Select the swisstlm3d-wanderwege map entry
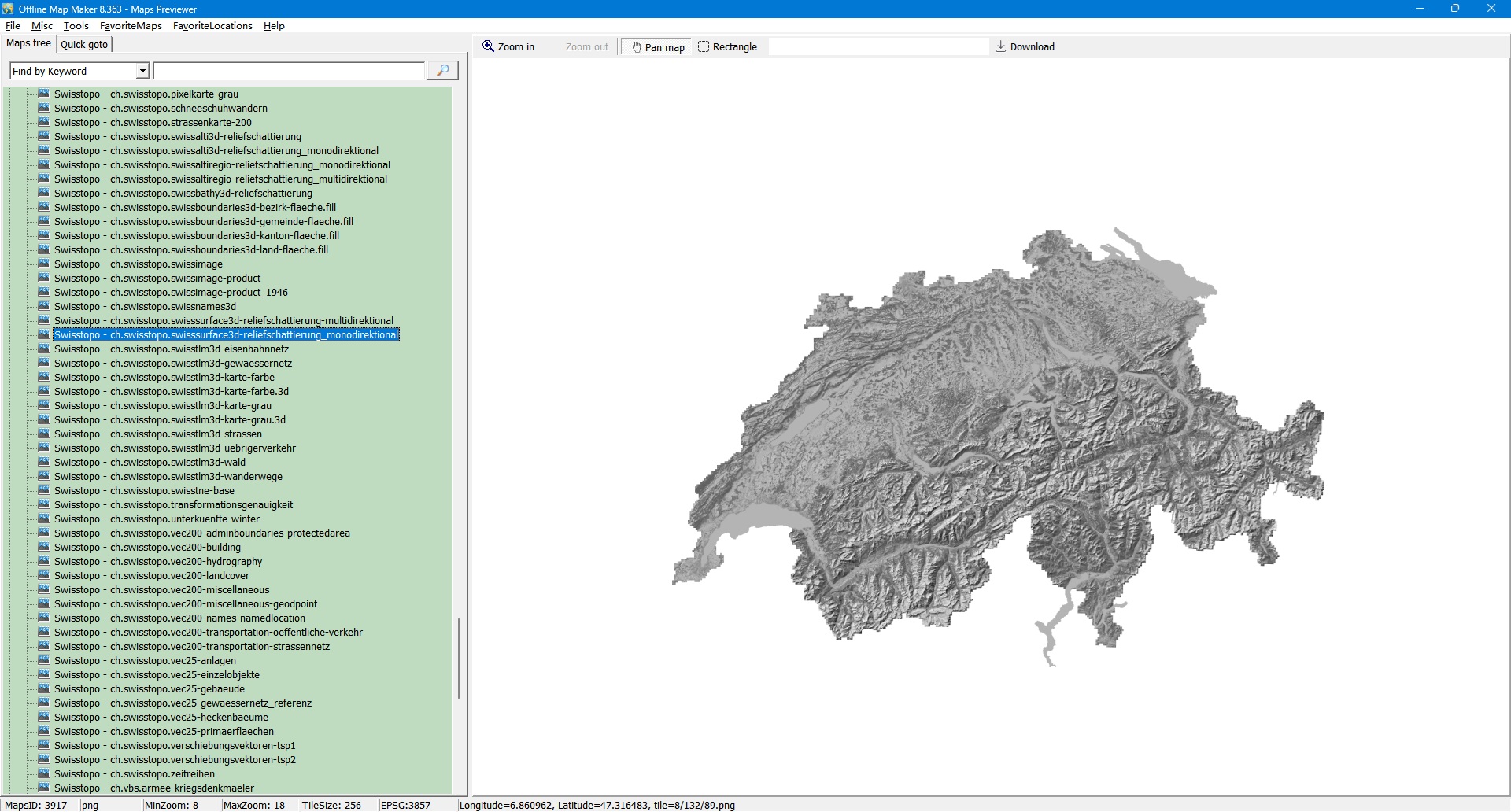The height and width of the screenshot is (812, 1511). [x=168, y=477]
